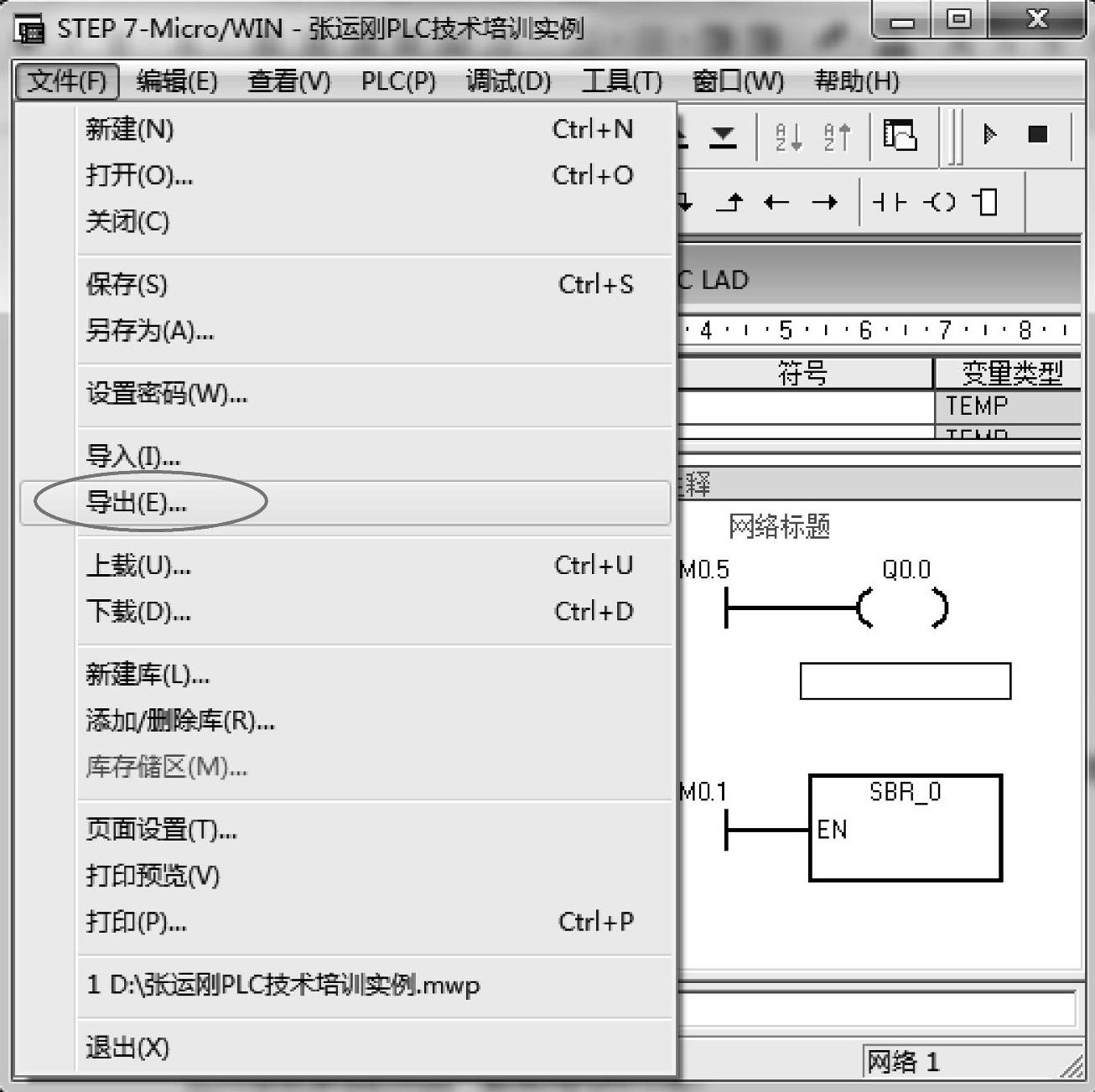Open the 文件(F) menu
The width and height of the screenshot is (1095, 1092).
67,81
